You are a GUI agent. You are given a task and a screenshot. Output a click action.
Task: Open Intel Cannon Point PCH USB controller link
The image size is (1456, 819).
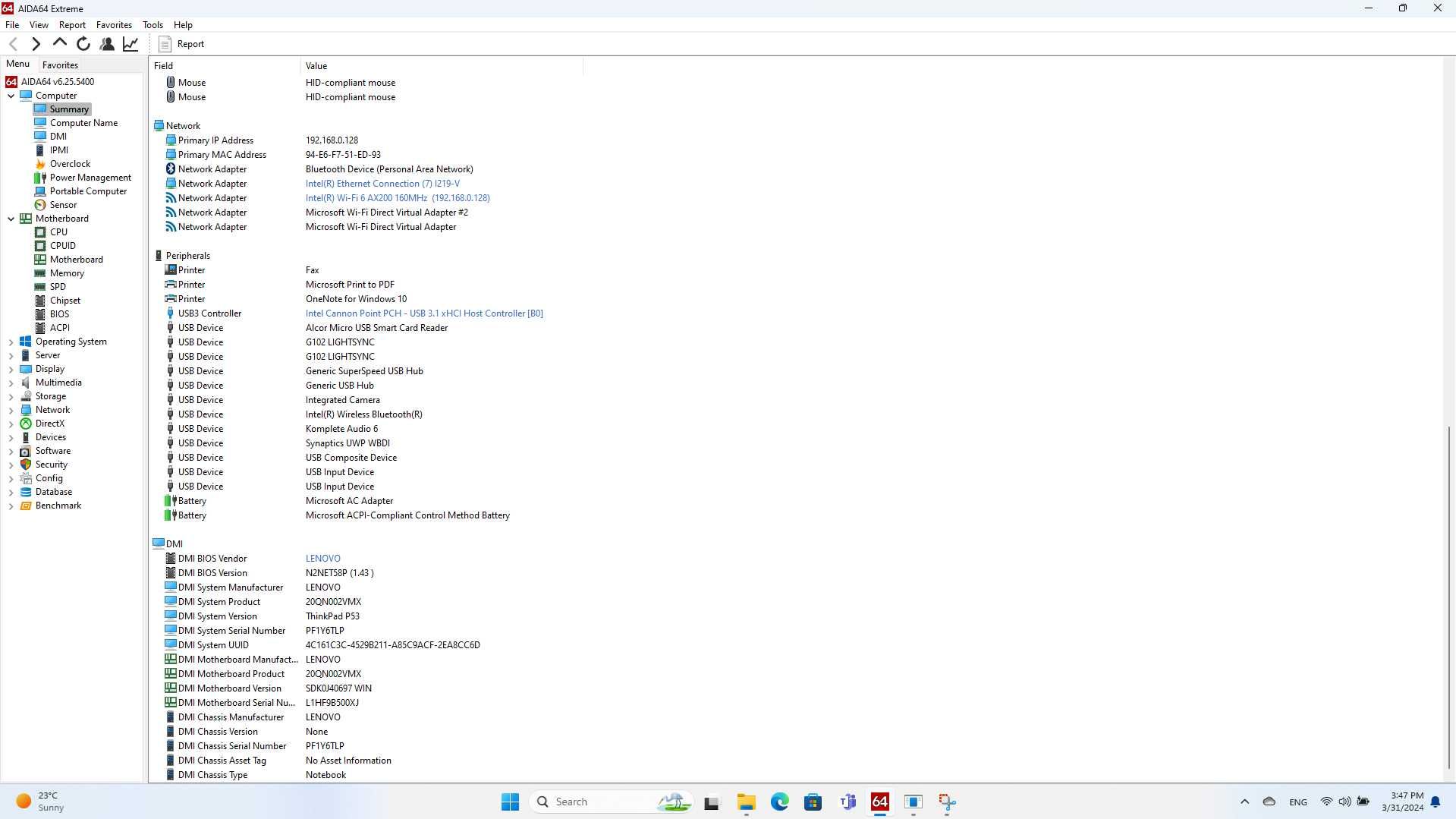(424, 313)
